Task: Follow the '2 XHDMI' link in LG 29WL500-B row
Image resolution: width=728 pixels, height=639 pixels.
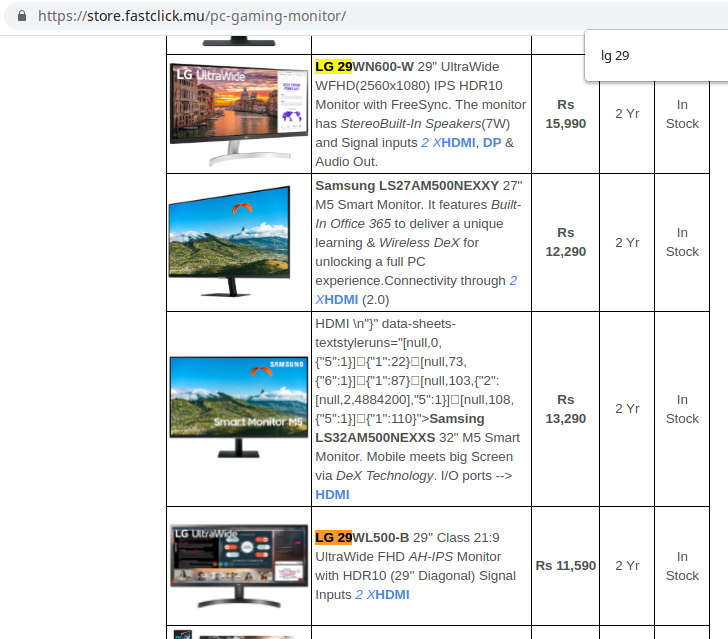Action: click(x=382, y=595)
